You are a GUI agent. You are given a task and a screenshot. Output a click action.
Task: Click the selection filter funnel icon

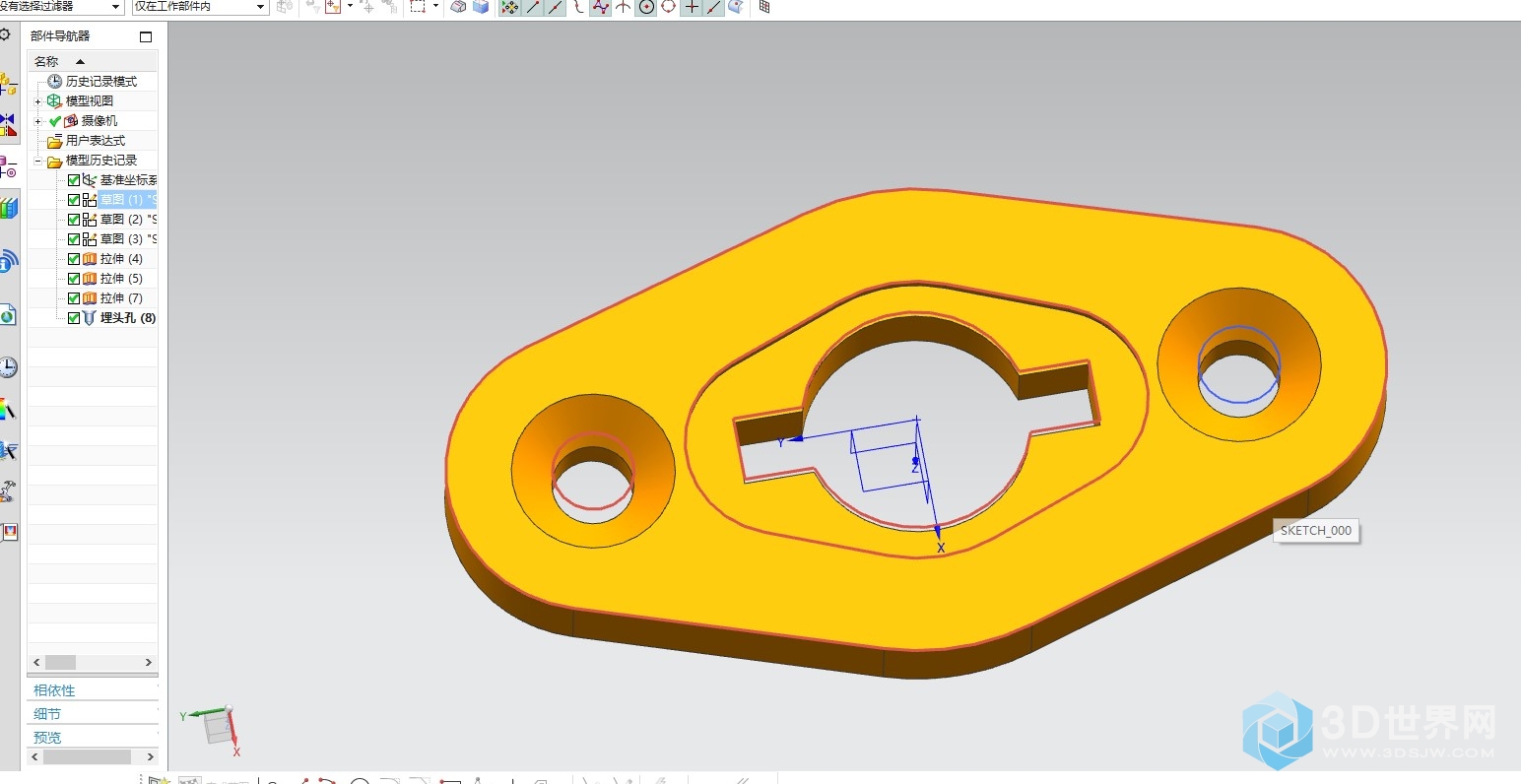click(x=332, y=7)
